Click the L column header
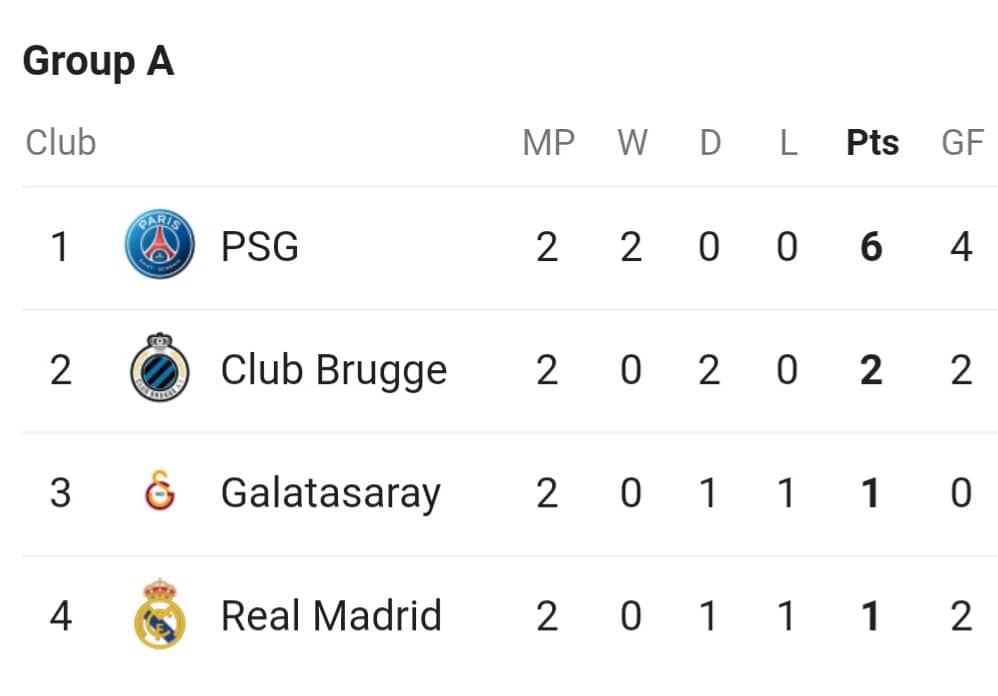This screenshot has width=998, height=696. pos(789,143)
